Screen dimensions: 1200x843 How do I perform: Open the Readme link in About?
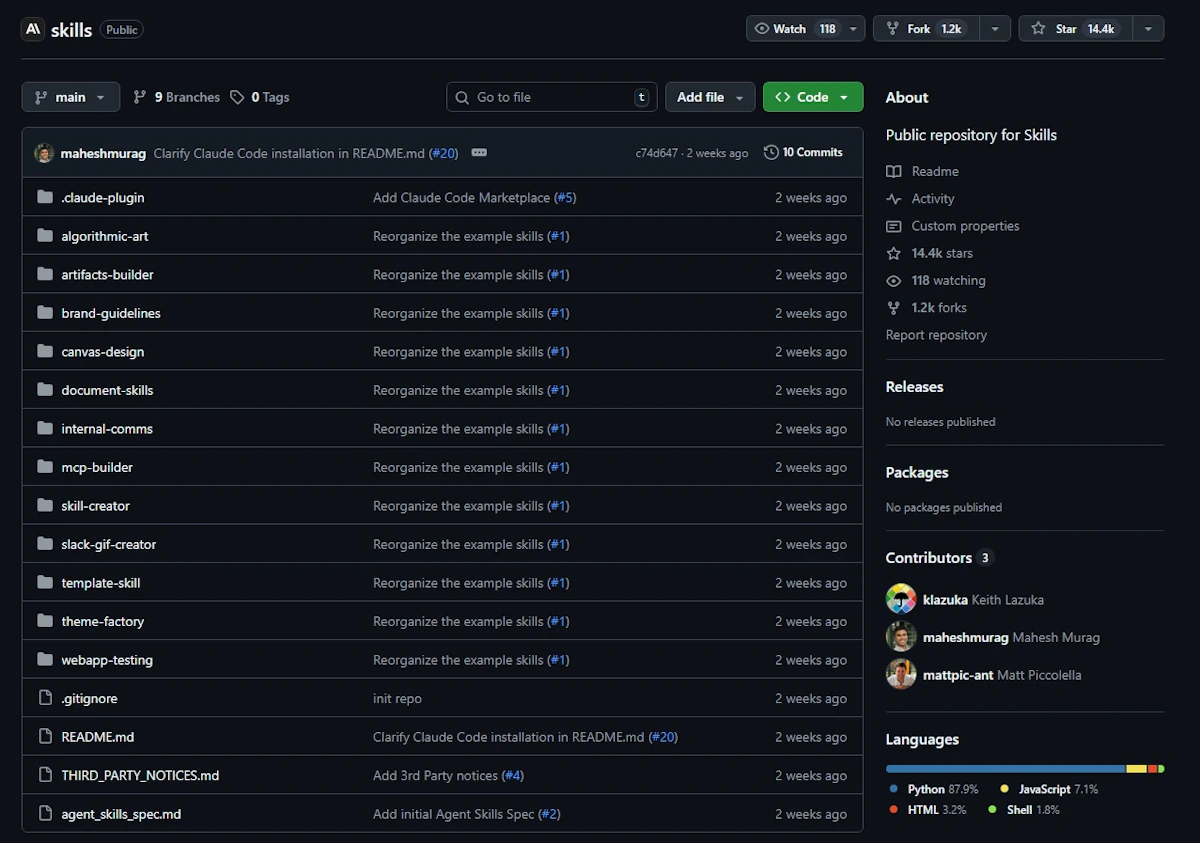pyautogui.click(x=934, y=172)
